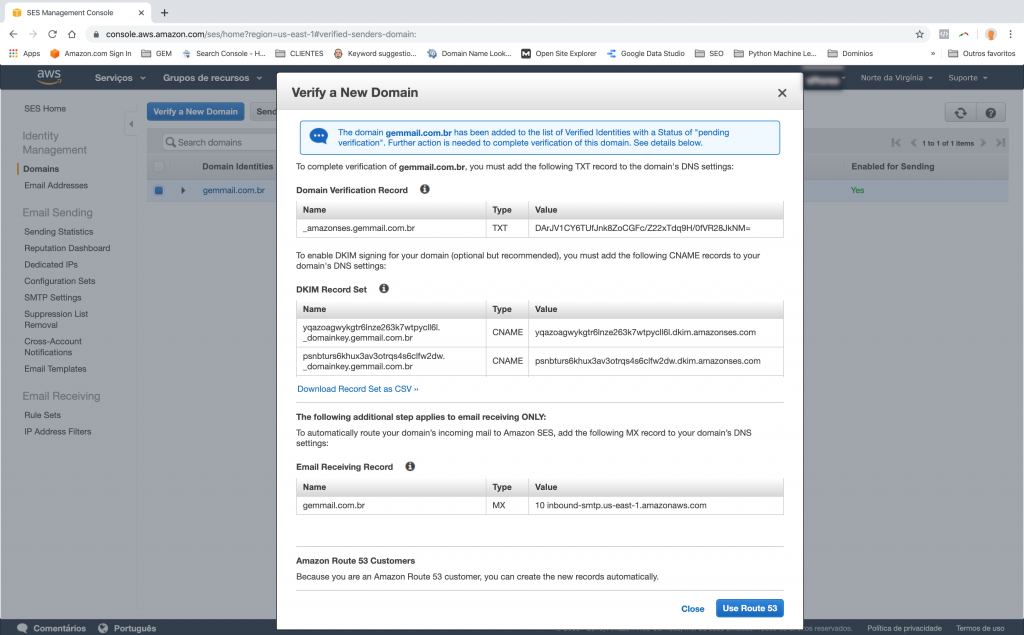This screenshot has width=1024, height=635.
Task: Click the Email Receiving Record info icon
Action: (410, 466)
